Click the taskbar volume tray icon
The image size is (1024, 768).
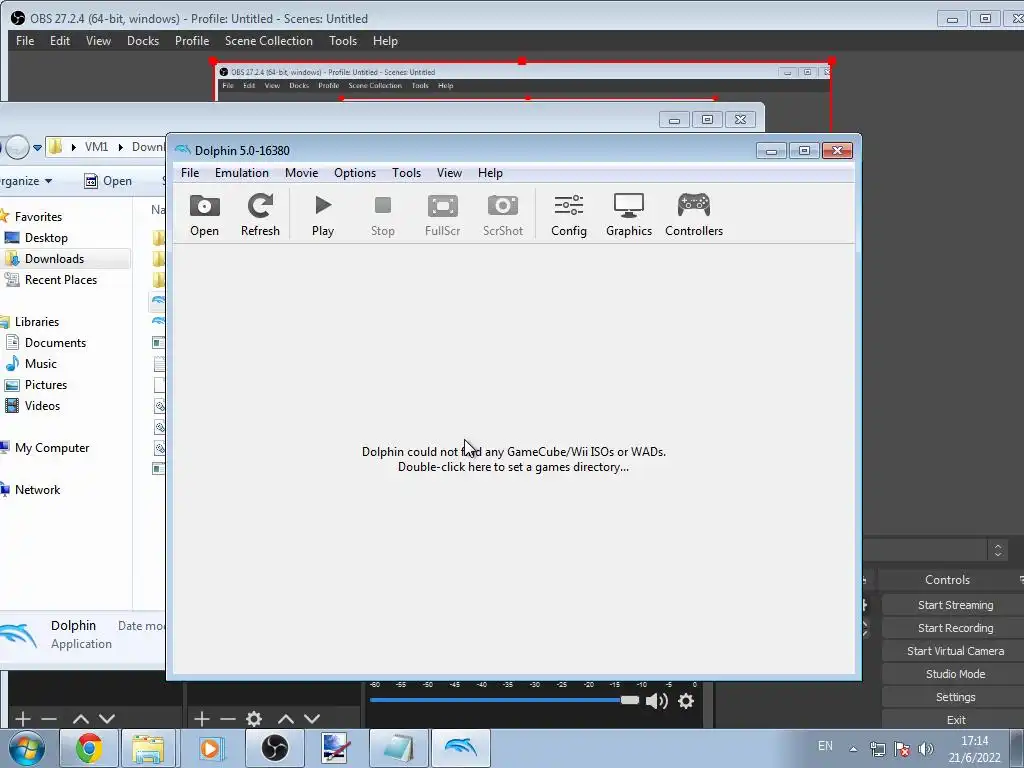(x=925, y=749)
